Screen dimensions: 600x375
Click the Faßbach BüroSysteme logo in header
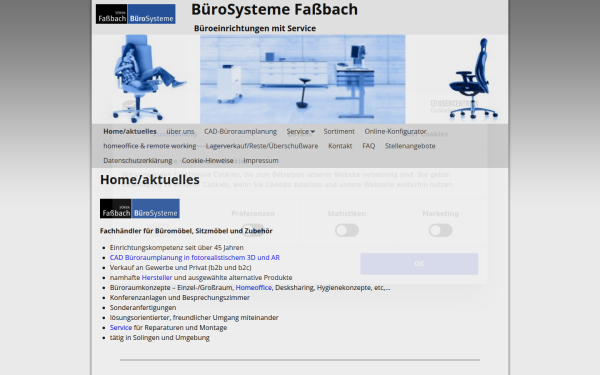click(x=135, y=14)
